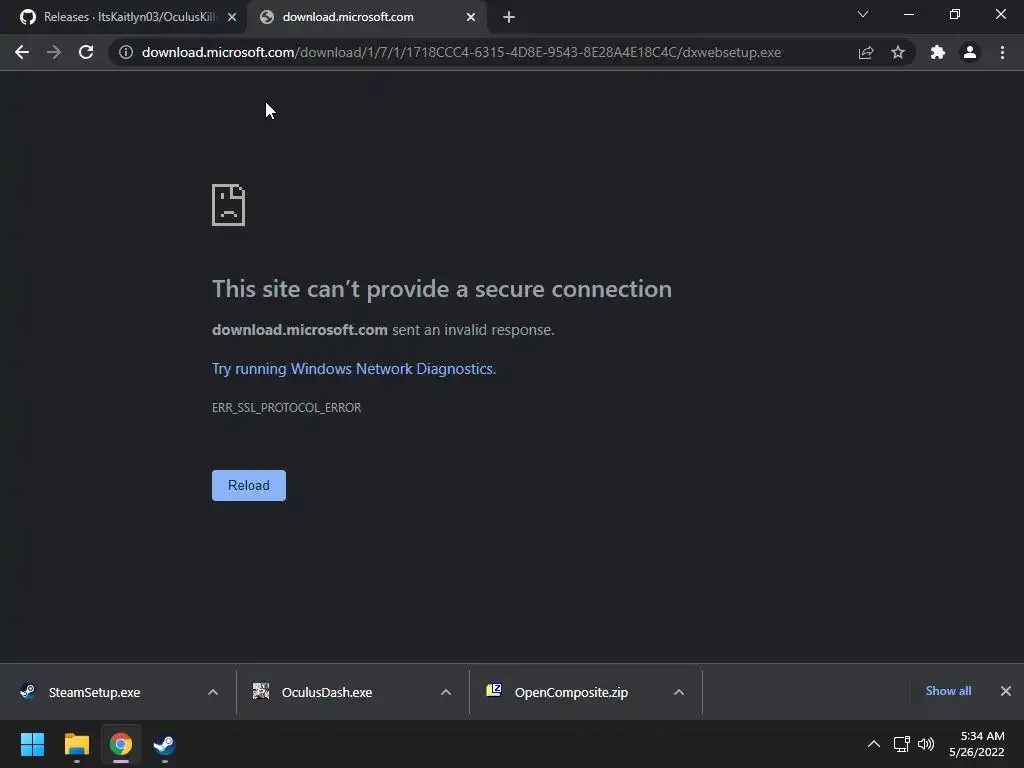This screenshot has height=768, width=1024.
Task: Minimize the Chrome window
Action: pos(909,14)
